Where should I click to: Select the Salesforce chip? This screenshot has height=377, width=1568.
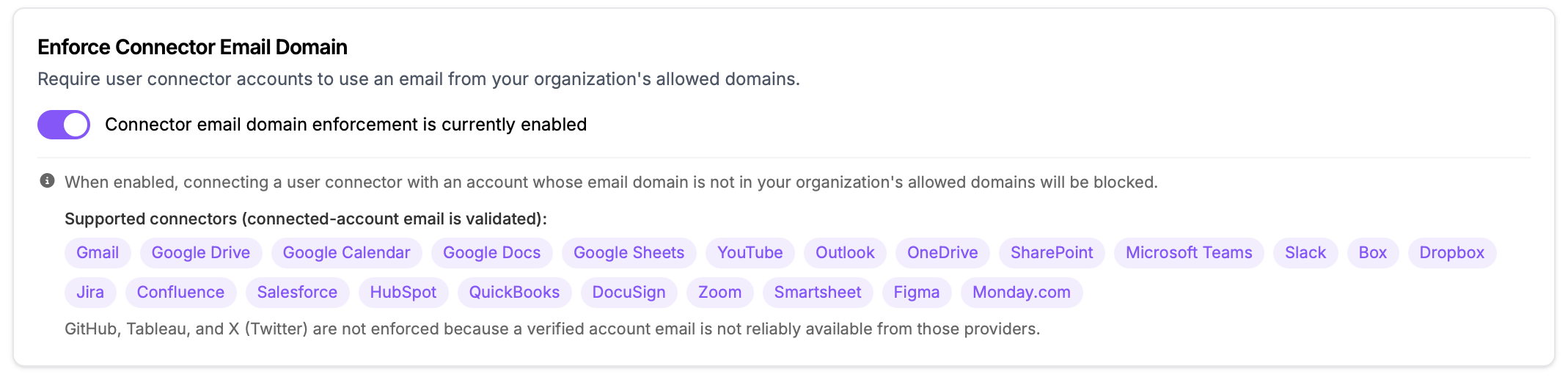click(x=297, y=293)
